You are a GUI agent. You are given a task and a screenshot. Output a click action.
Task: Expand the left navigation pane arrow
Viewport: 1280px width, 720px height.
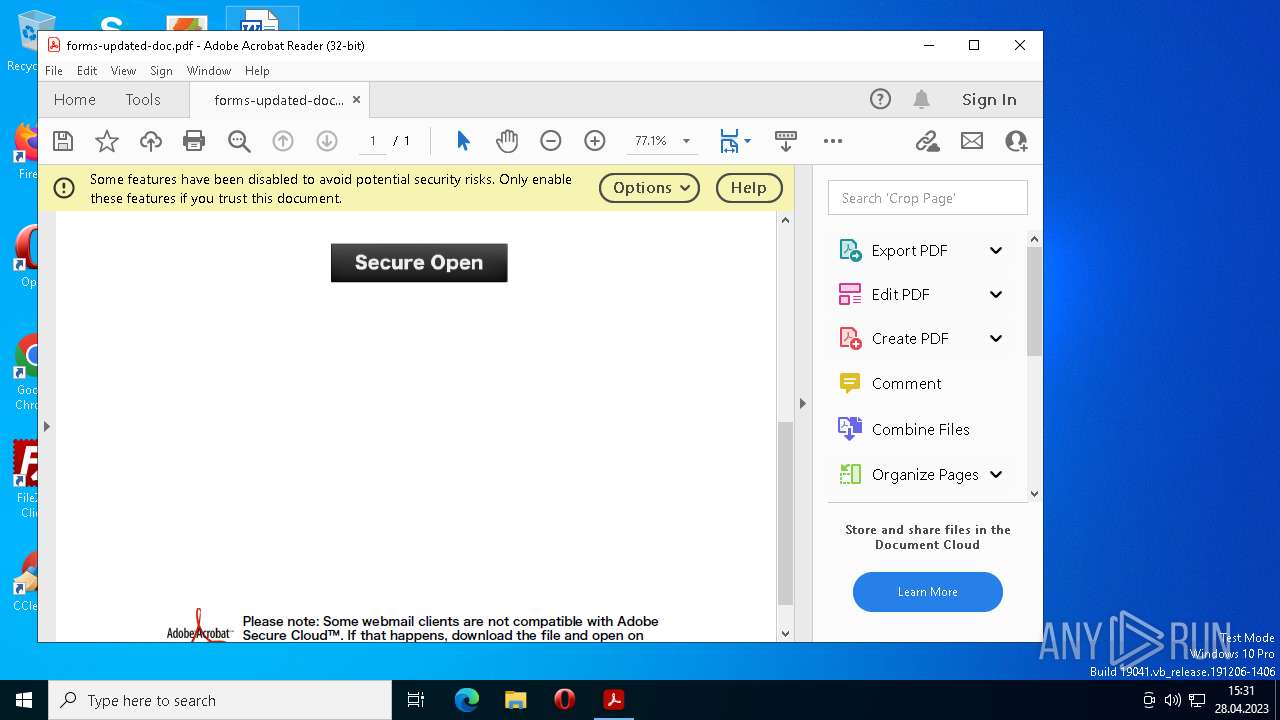click(46, 427)
